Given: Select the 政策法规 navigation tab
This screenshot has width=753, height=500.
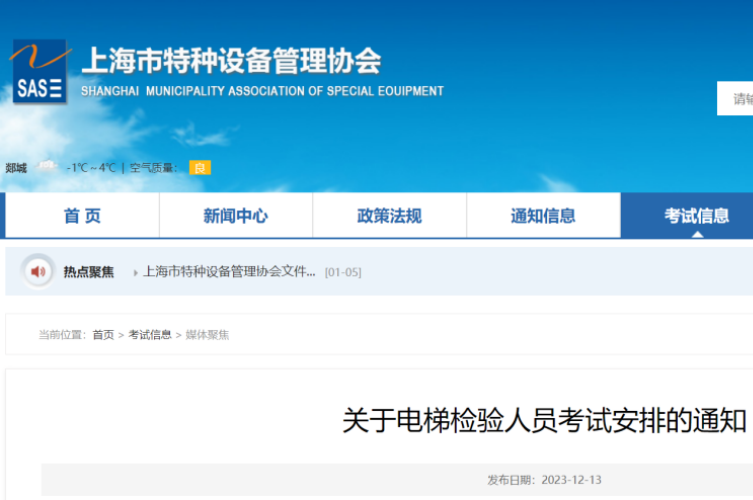Looking at the screenshot, I should pos(389,216).
